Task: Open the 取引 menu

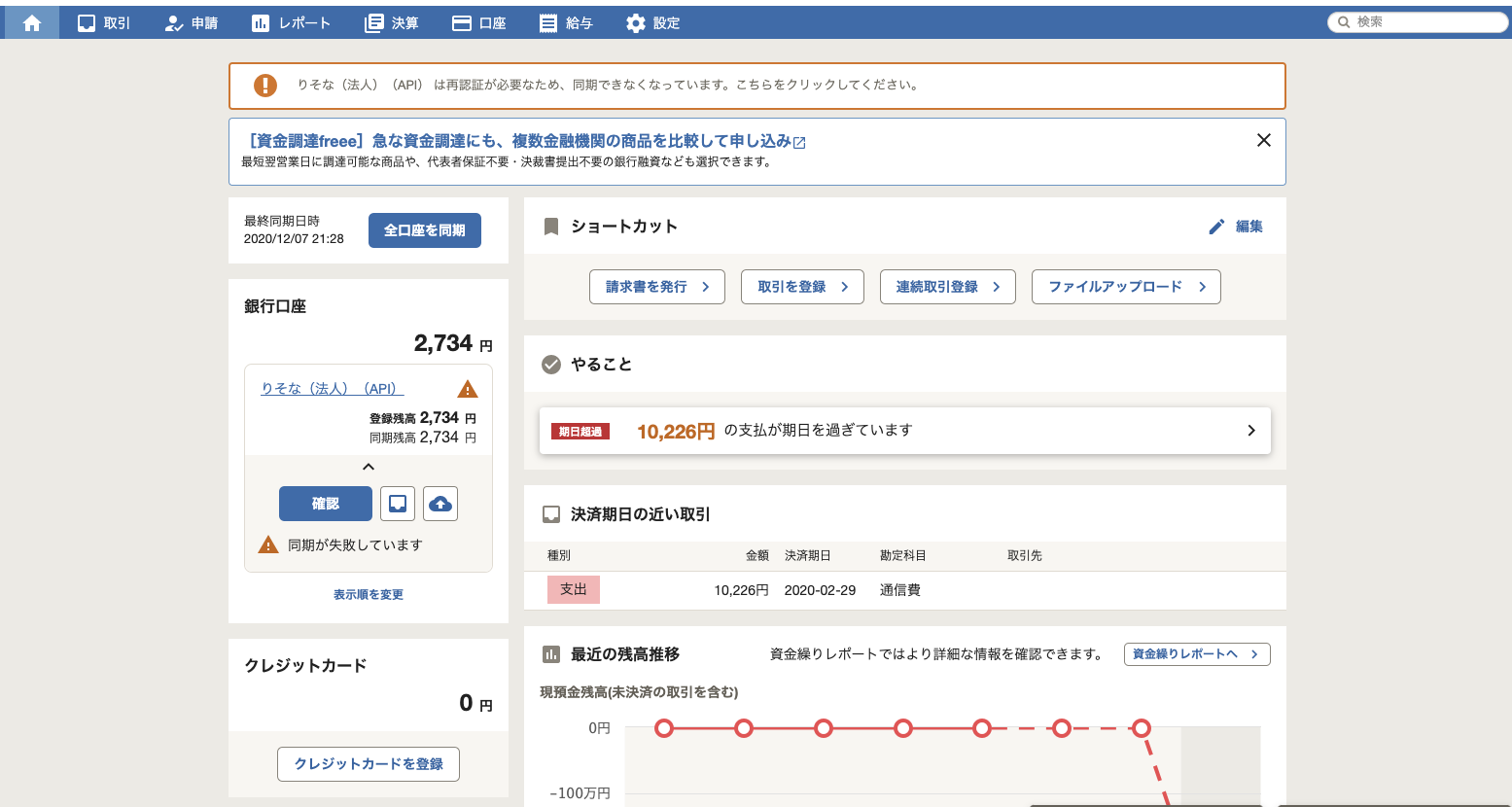Action: click(x=104, y=23)
